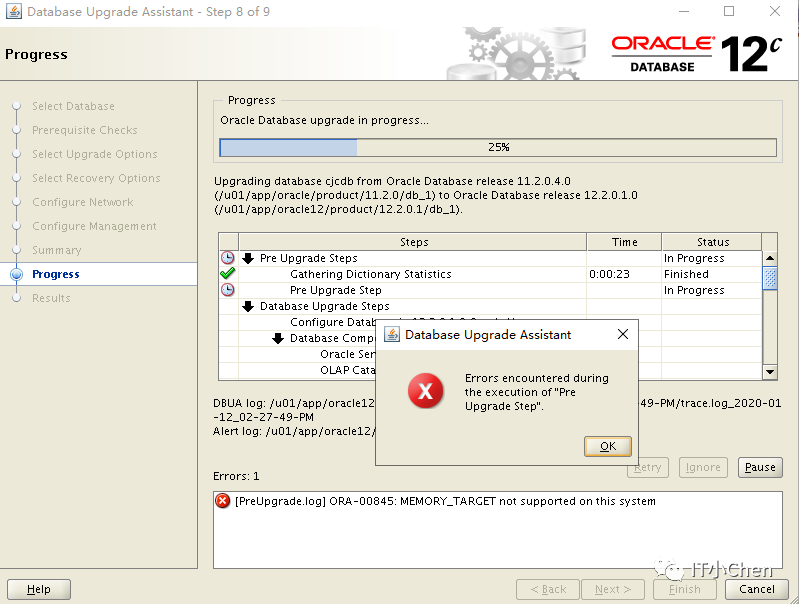Click the Status column header
799x604 pixels.
point(712,242)
